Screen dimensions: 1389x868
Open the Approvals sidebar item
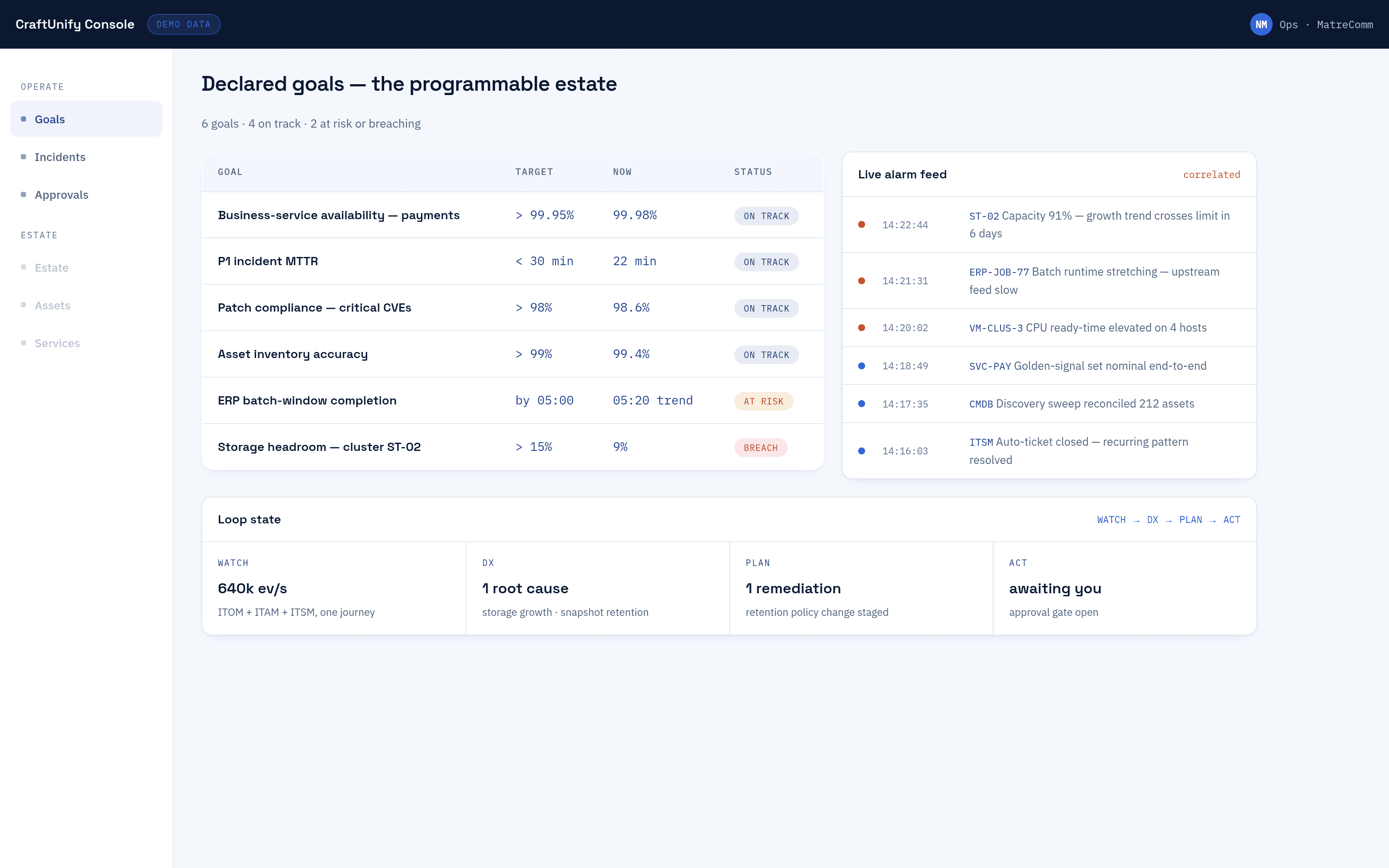[86, 194]
